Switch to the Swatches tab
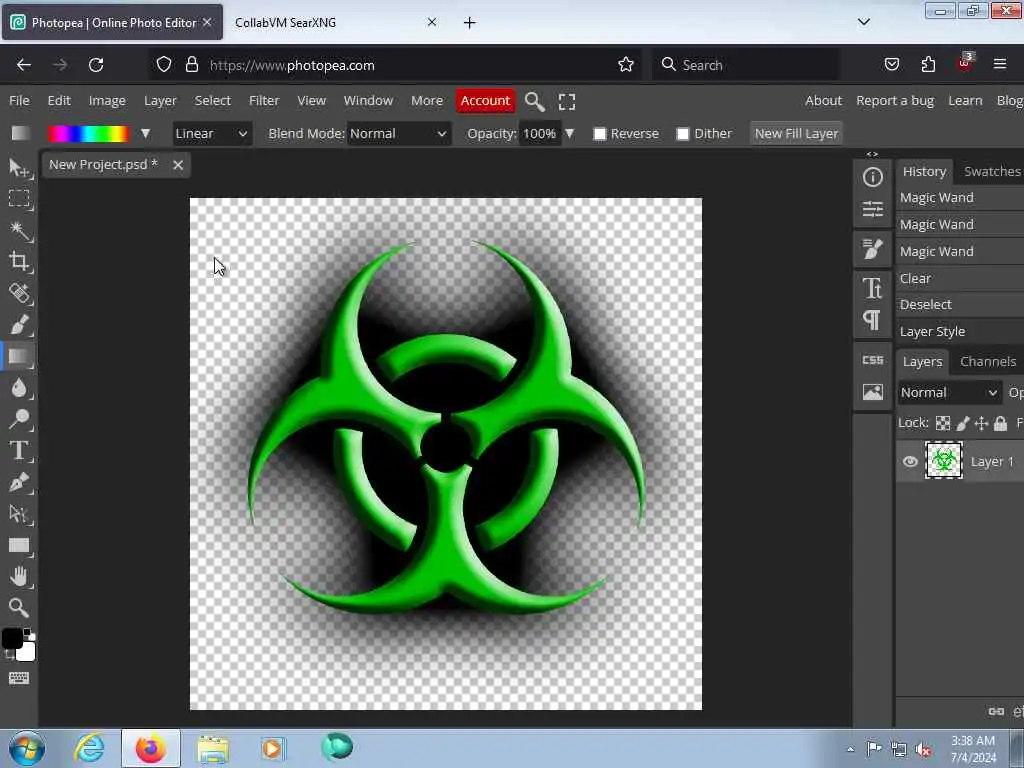Viewport: 1024px width, 768px height. pos(991,171)
